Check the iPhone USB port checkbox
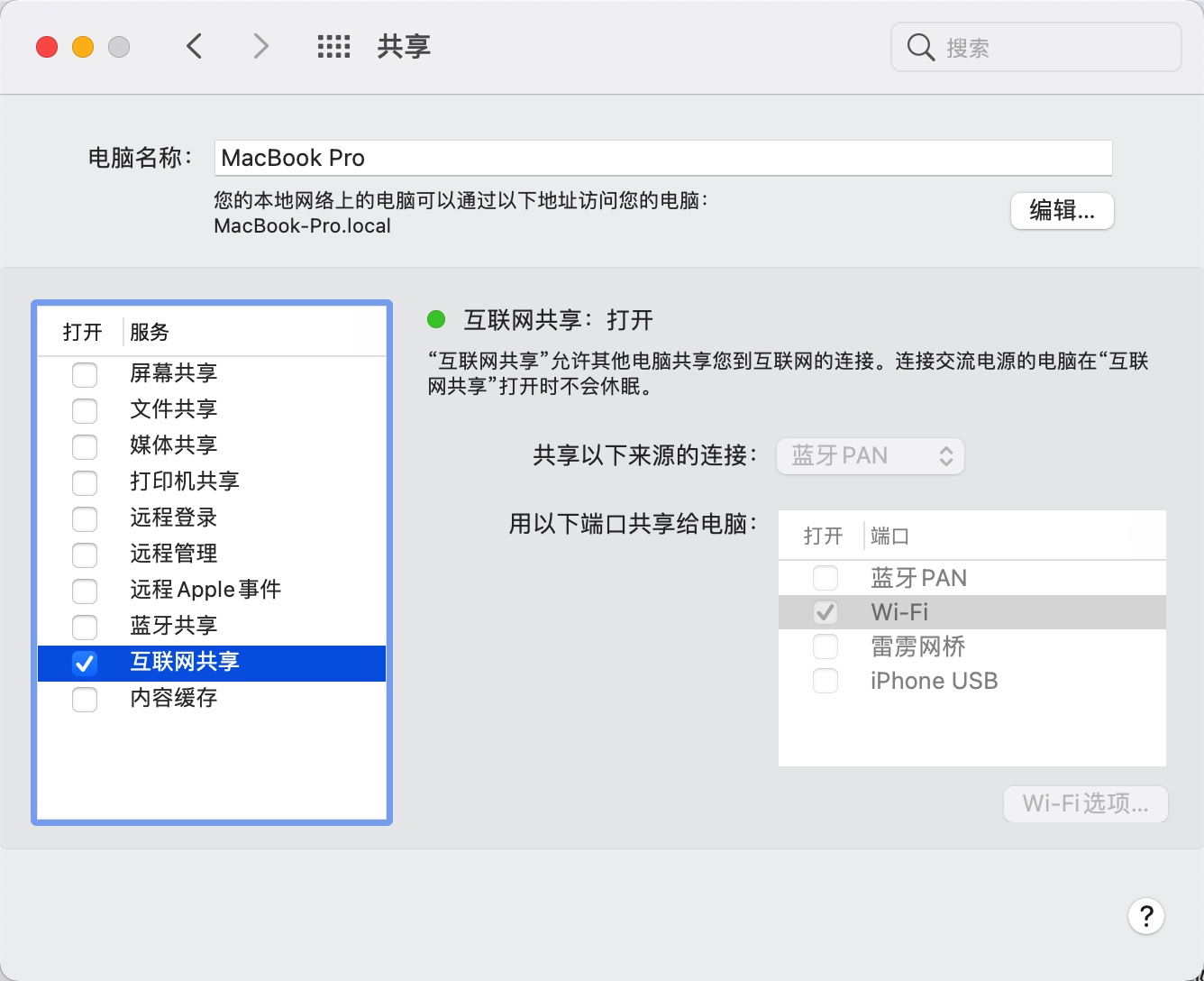1204x981 pixels. click(825, 682)
